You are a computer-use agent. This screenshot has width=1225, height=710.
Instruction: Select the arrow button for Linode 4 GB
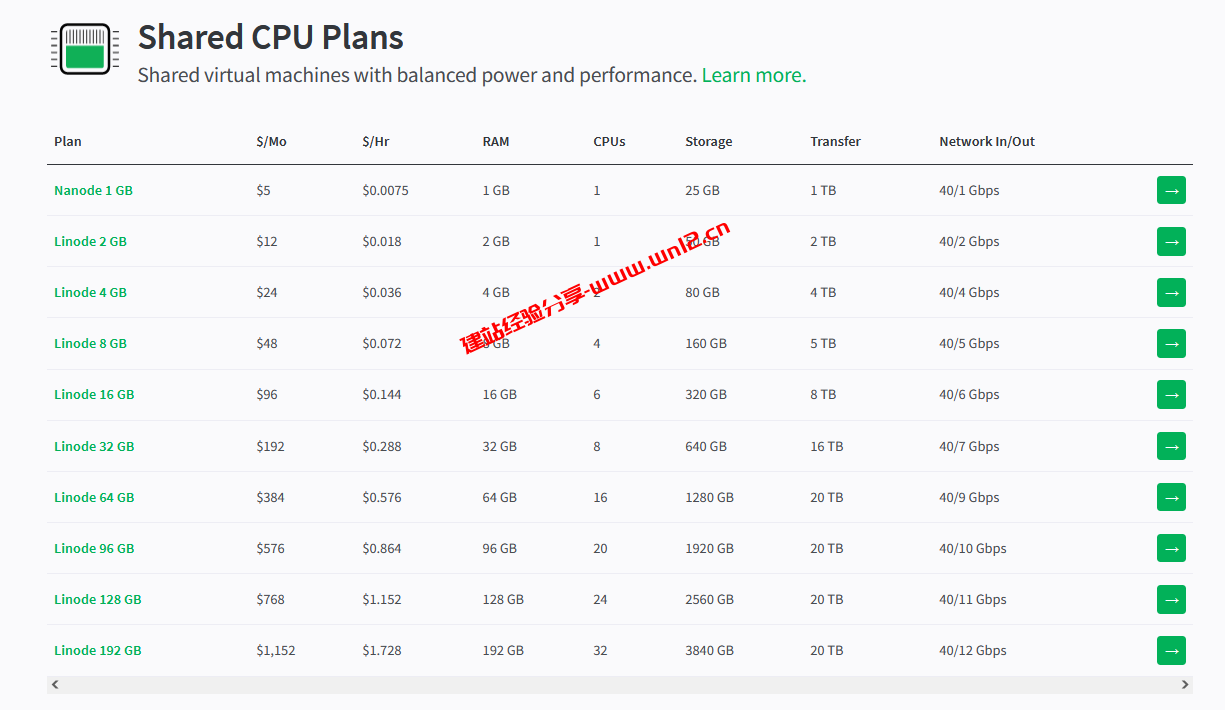click(1171, 292)
